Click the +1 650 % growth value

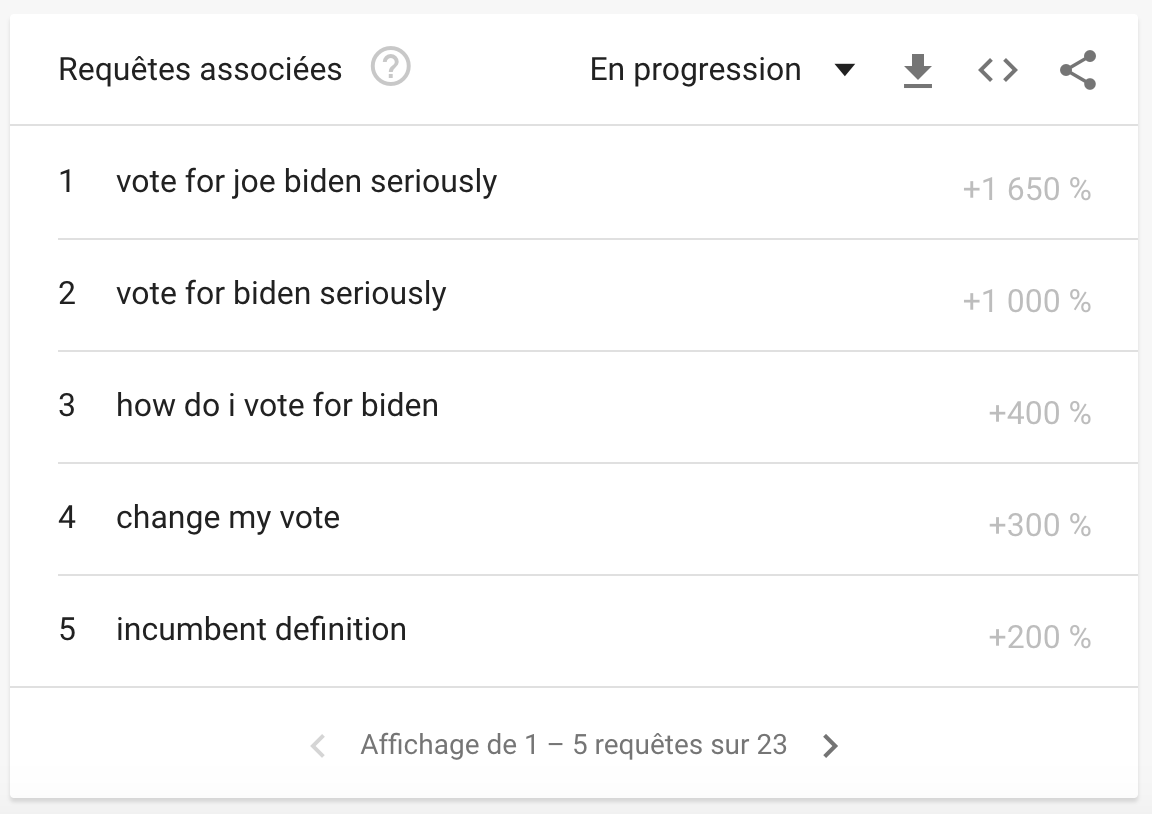pos(1026,189)
